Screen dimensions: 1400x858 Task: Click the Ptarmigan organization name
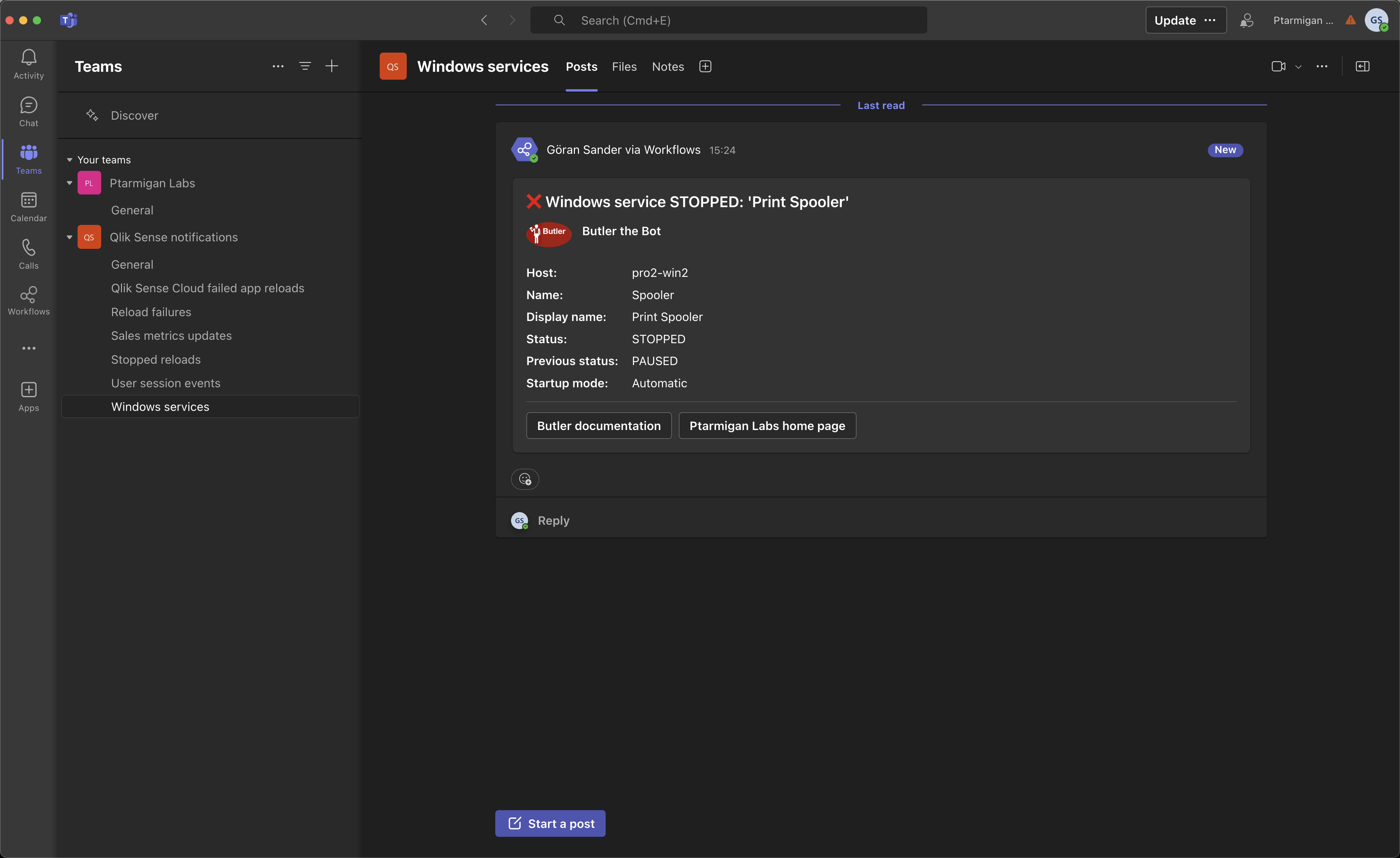(x=1303, y=21)
